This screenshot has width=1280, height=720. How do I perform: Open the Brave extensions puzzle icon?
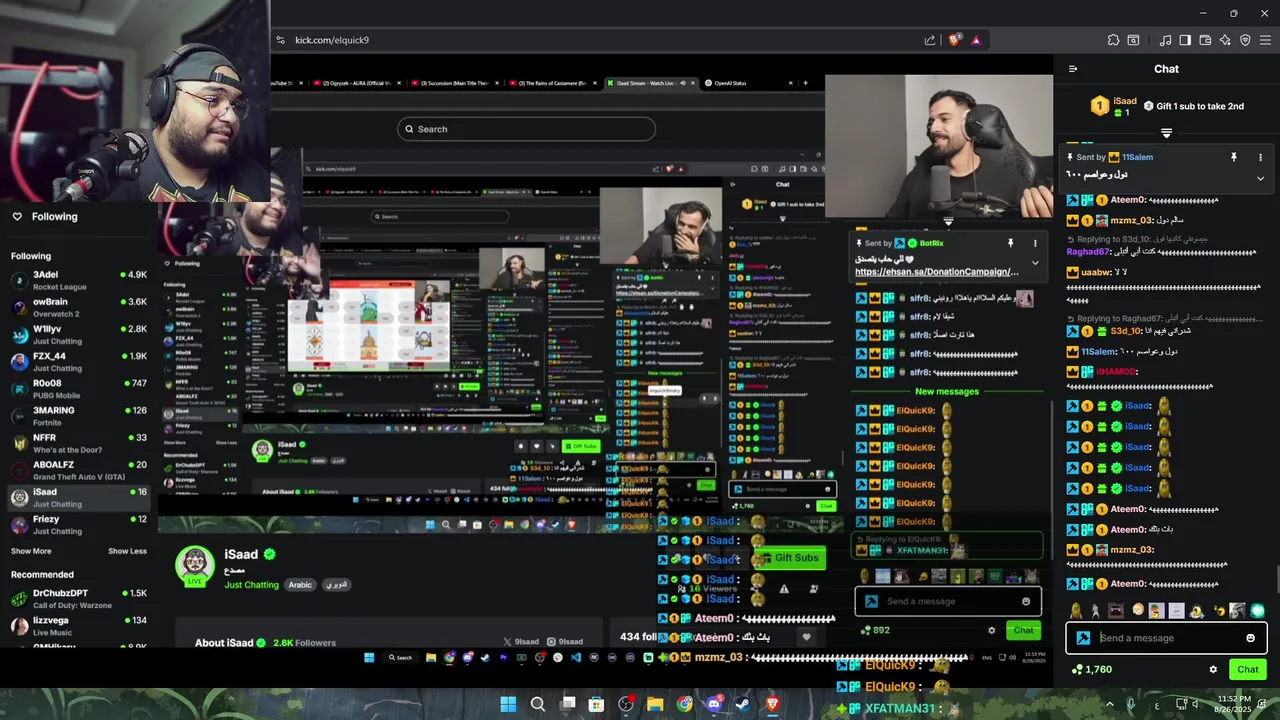click(x=1113, y=40)
